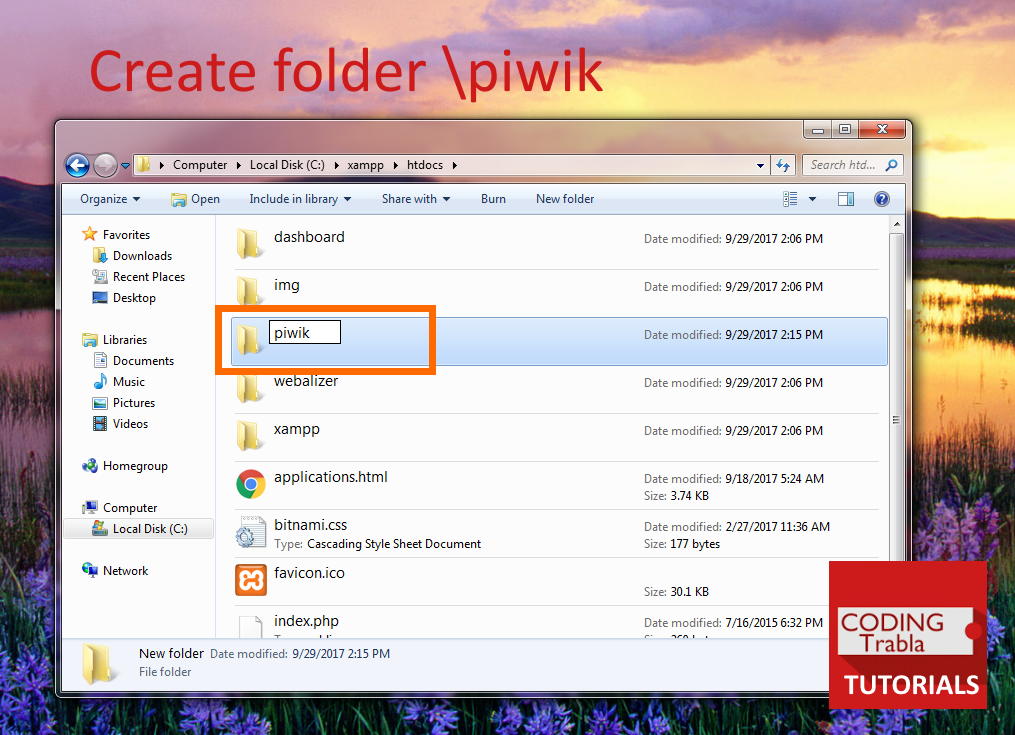Click the address bar navigation chevron
The image size is (1015, 735).
point(125,165)
